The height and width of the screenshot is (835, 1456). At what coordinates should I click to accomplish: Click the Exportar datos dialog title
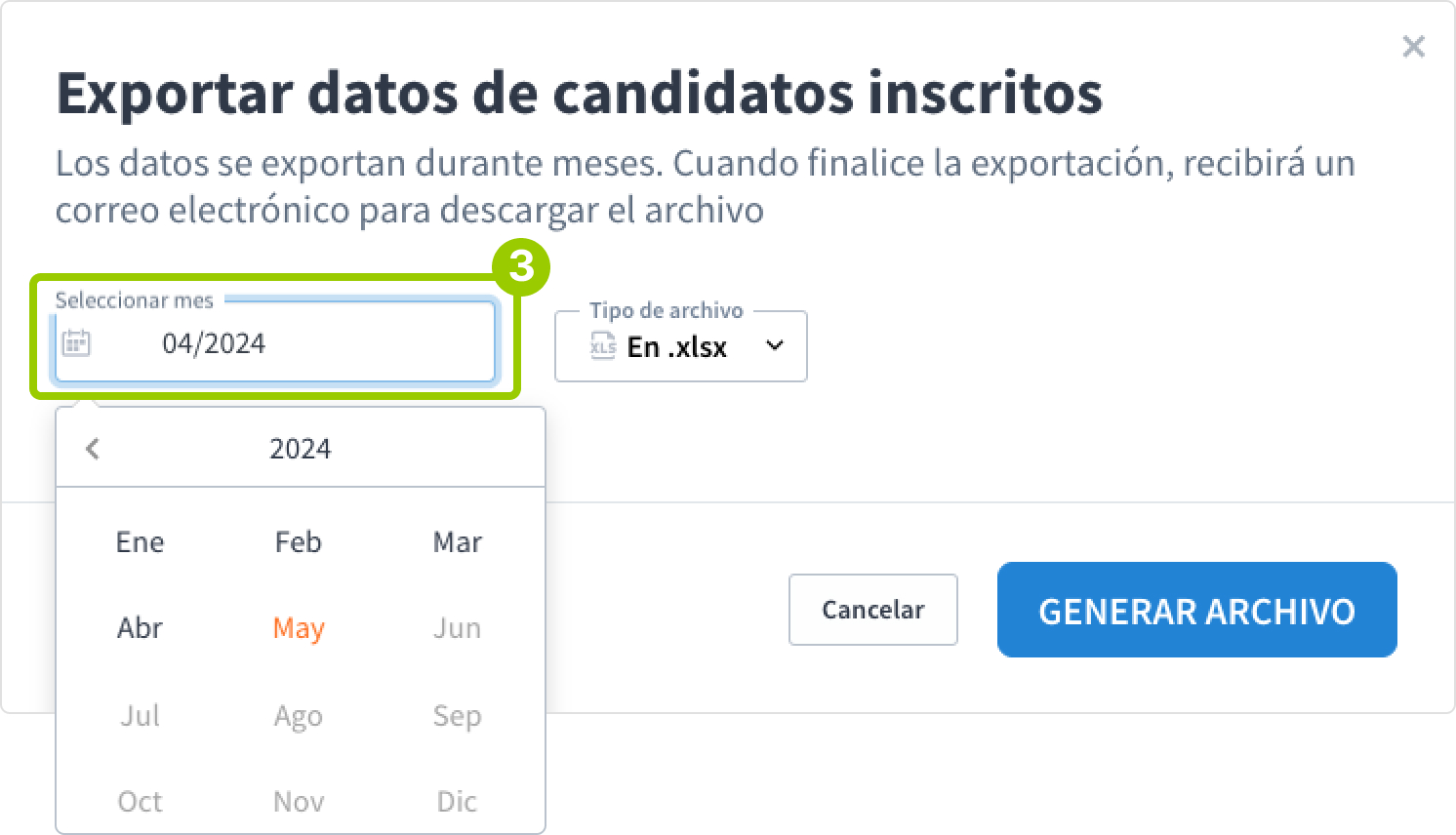click(x=582, y=93)
